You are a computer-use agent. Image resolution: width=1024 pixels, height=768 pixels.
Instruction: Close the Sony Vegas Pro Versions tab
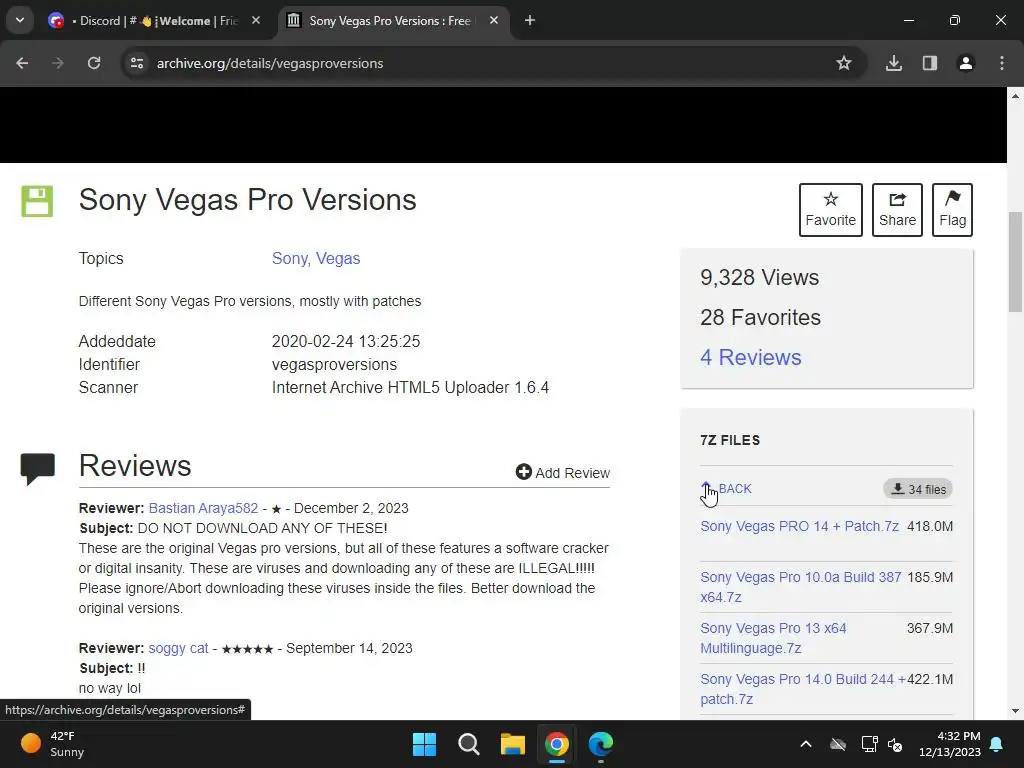[494, 20]
